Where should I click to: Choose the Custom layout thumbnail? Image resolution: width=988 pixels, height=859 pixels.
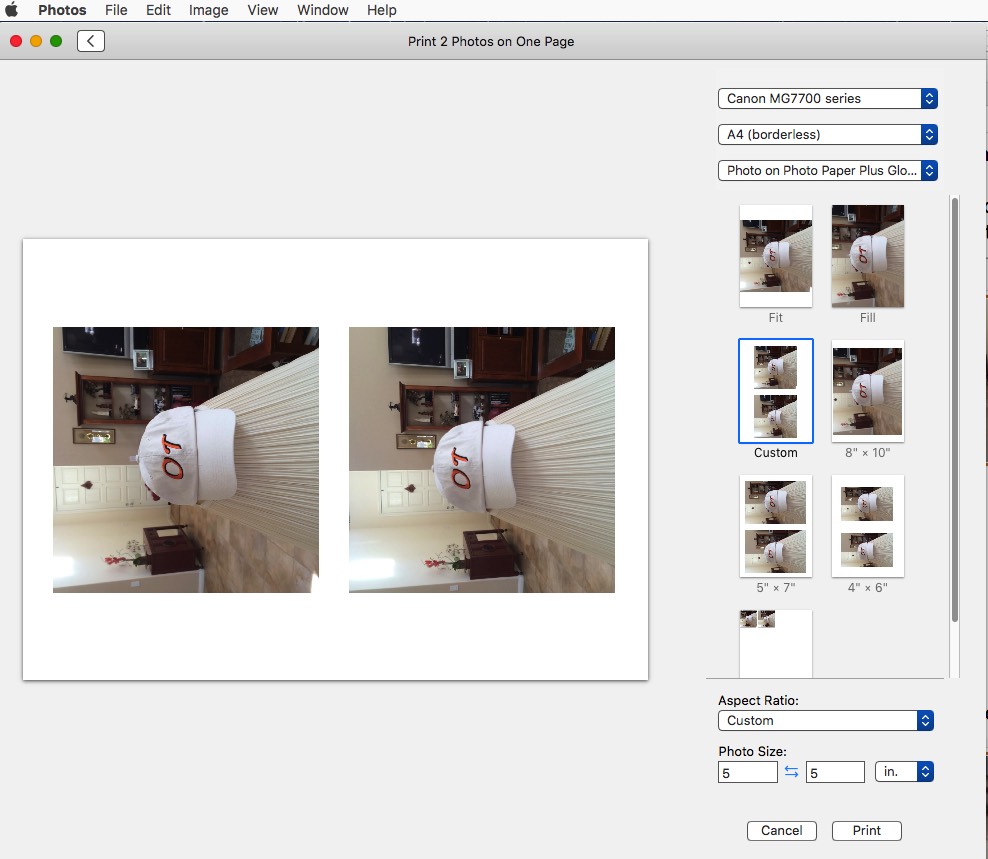click(x=776, y=391)
